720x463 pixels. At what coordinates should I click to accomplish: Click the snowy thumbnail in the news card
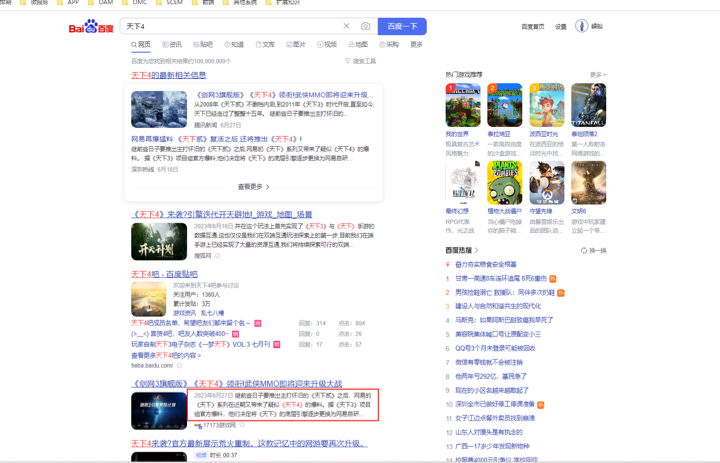click(x=159, y=109)
